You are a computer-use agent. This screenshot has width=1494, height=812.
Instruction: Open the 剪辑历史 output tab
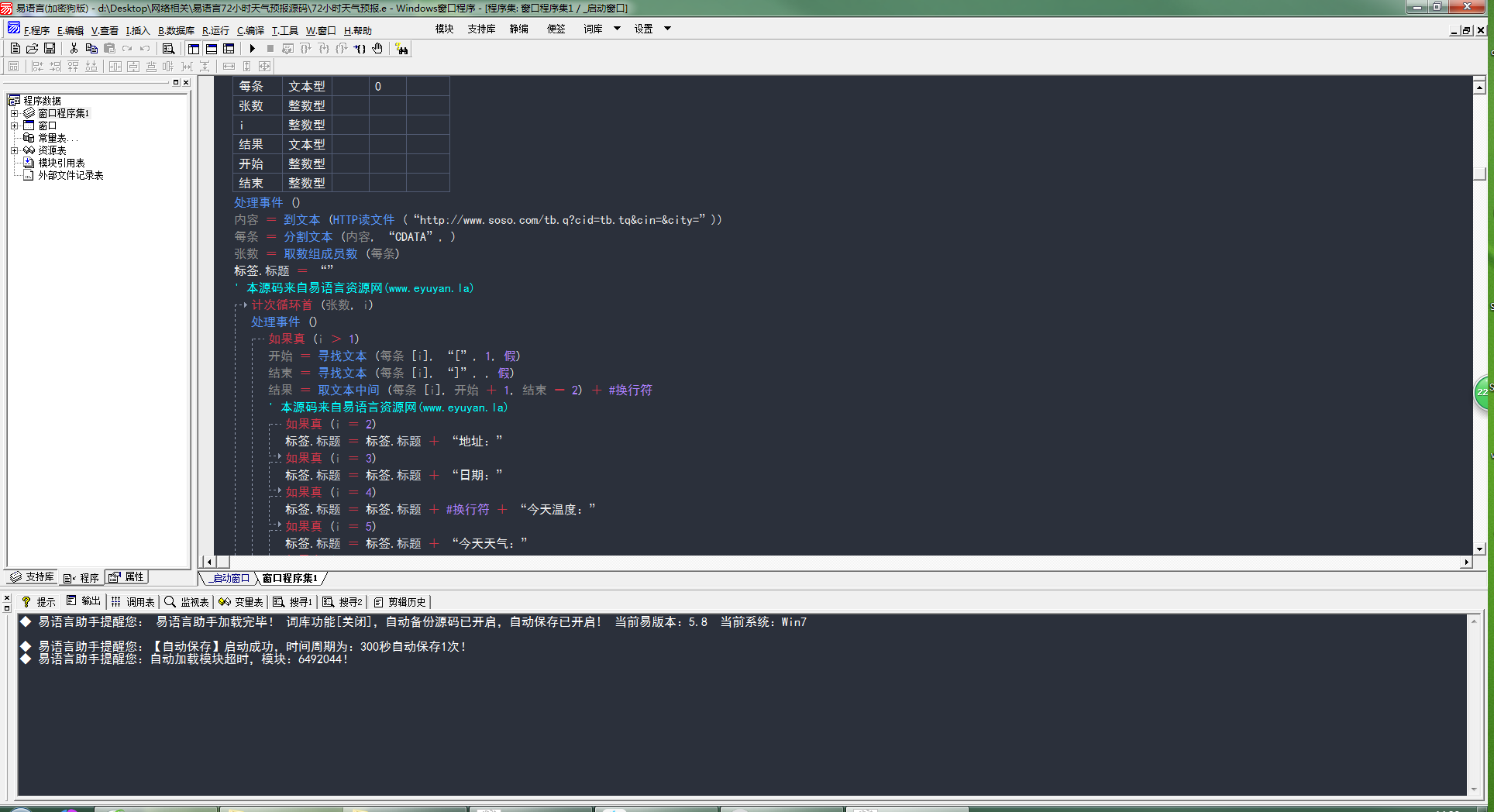400,602
